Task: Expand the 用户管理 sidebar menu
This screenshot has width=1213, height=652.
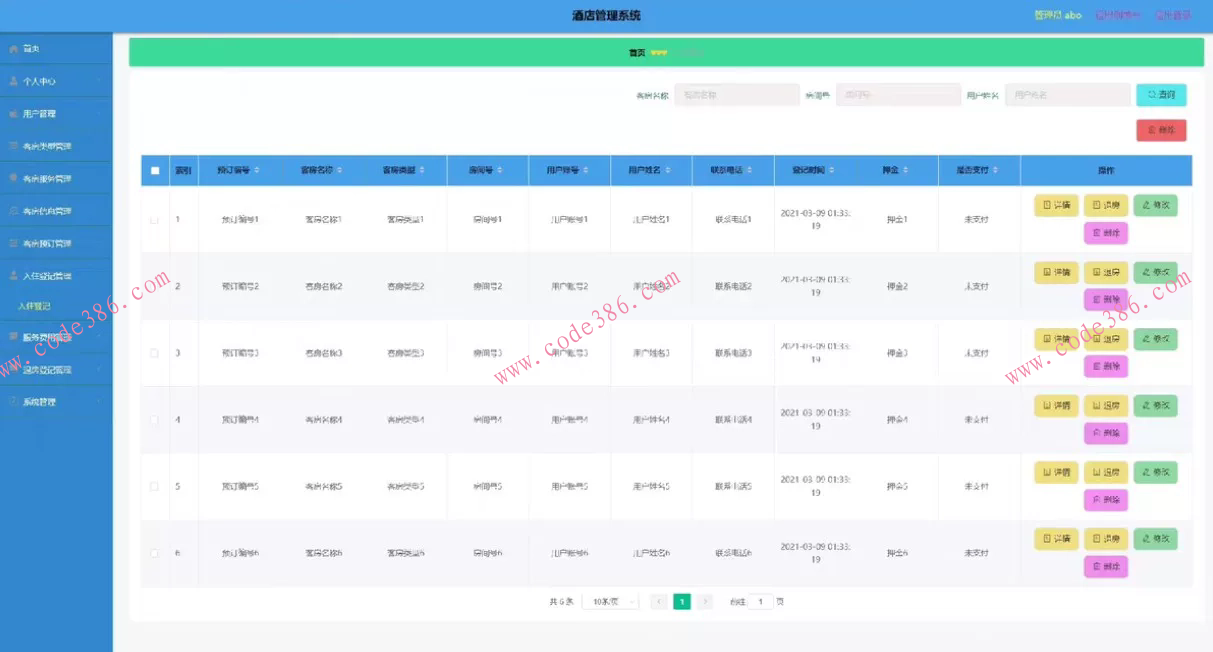Action: [x=56, y=114]
